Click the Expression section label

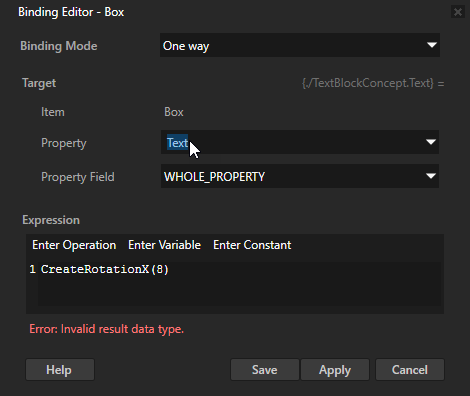(51, 220)
